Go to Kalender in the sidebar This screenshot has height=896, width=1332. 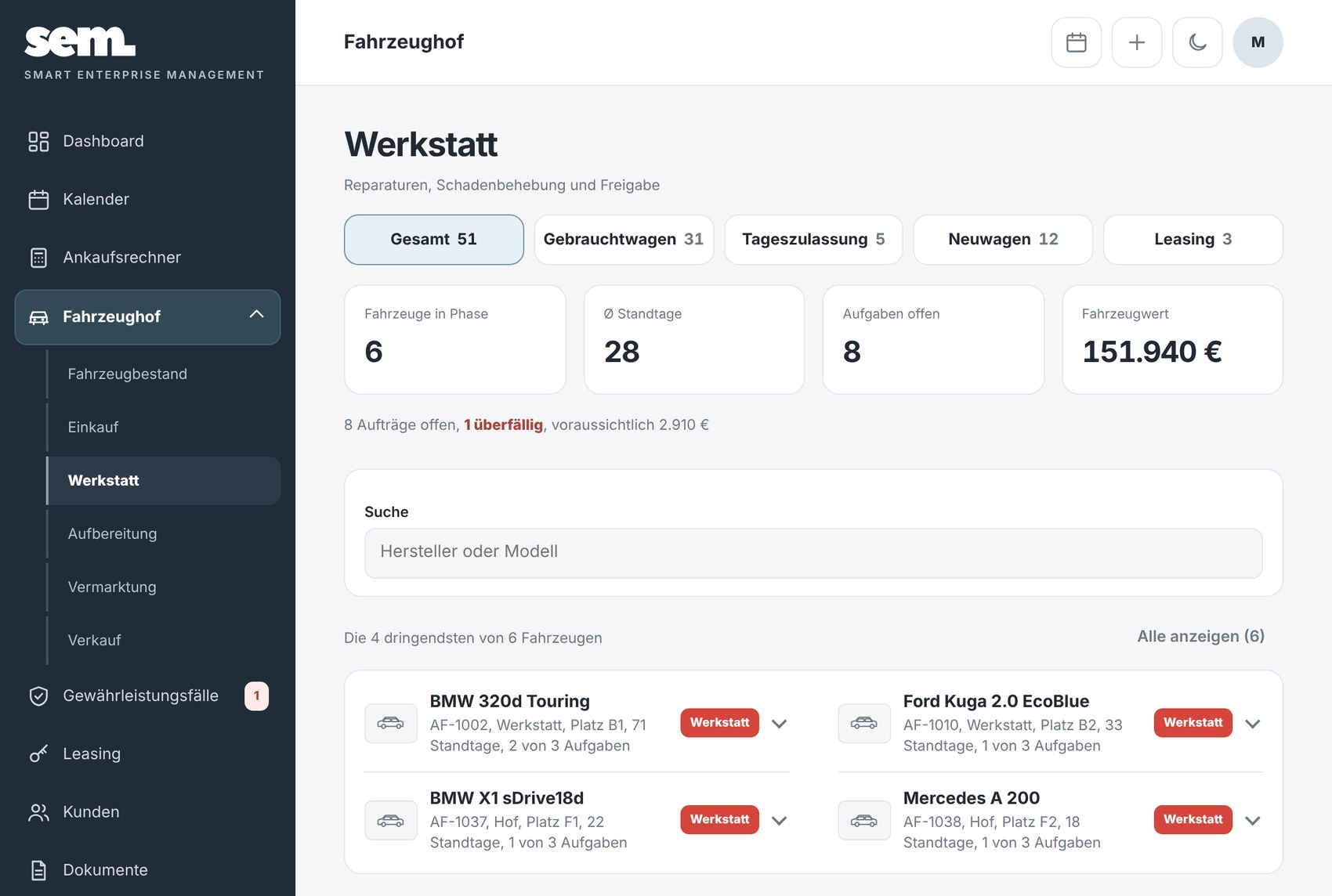(147, 199)
